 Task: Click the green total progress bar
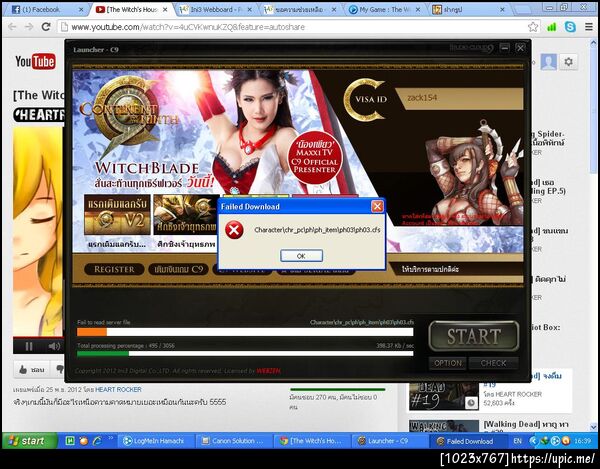245,353
